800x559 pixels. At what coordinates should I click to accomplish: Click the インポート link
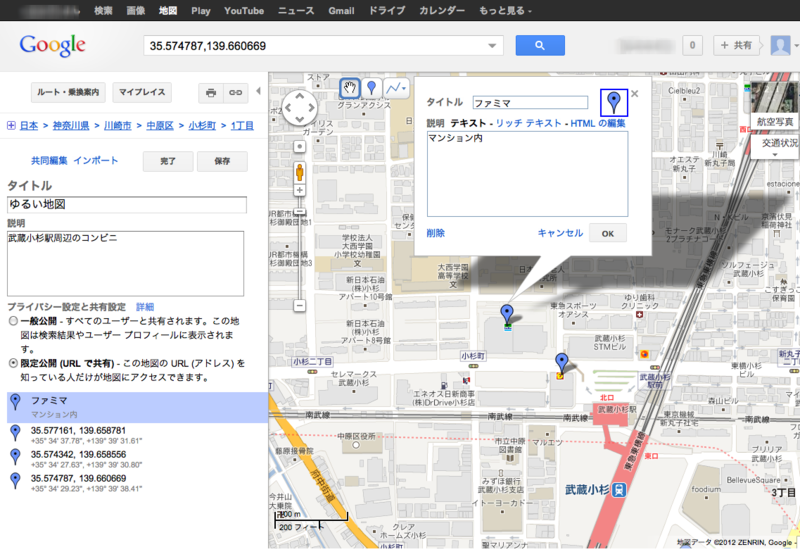tap(96, 161)
